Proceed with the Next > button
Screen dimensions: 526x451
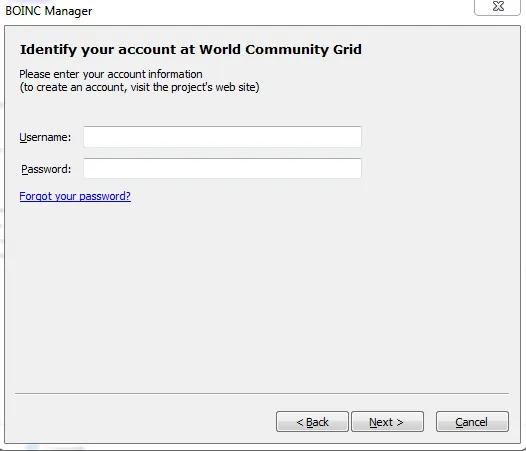pyautogui.click(x=387, y=421)
